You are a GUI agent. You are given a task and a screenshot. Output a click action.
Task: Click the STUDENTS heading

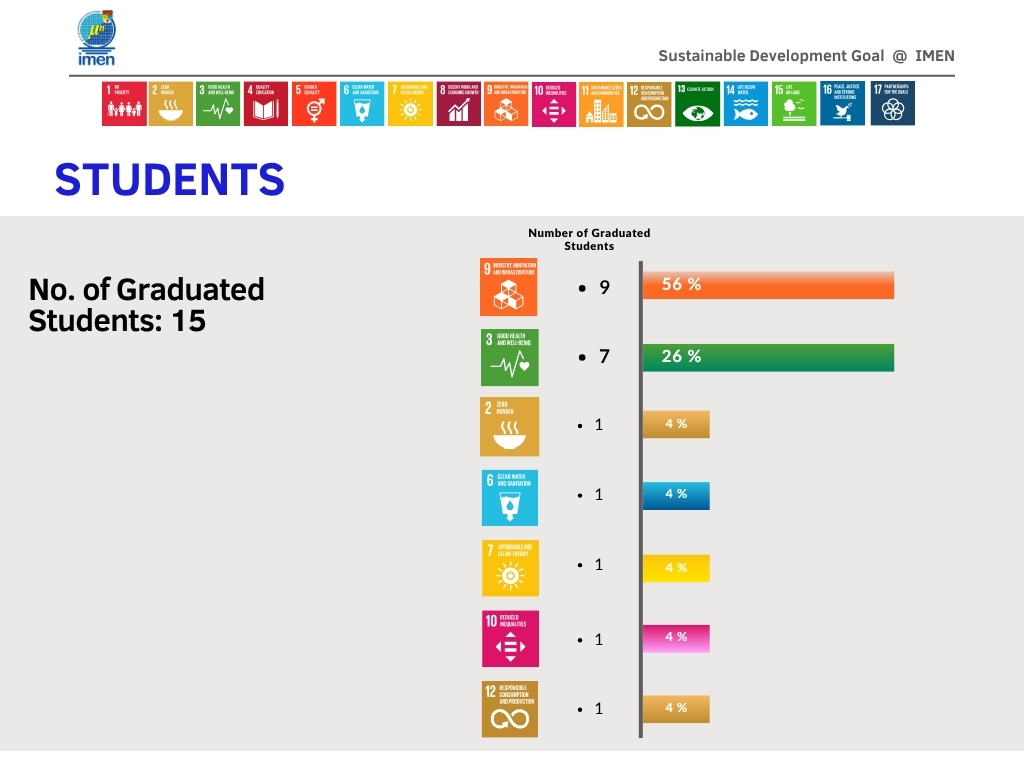[170, 180]
